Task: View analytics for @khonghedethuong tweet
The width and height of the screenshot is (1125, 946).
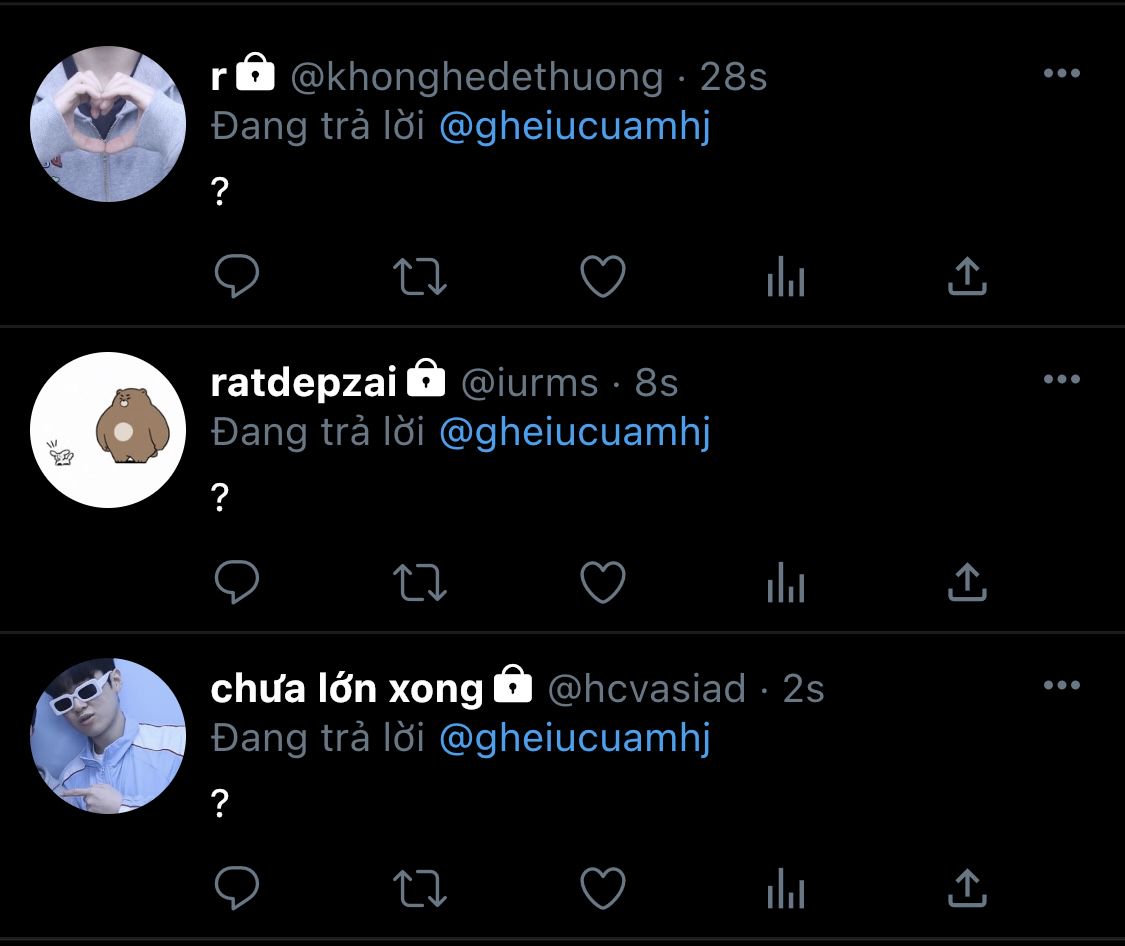Action: point(786,277)
